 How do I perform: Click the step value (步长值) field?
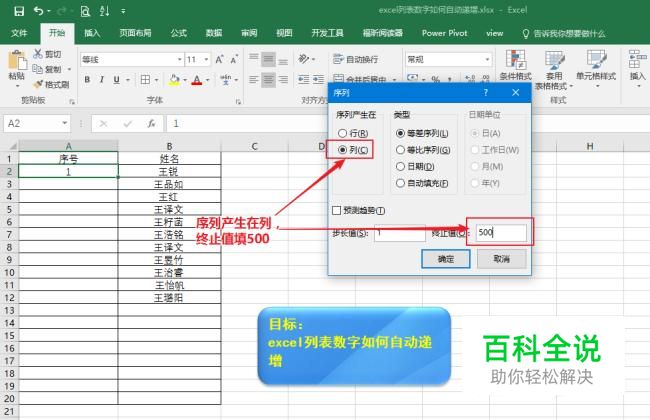400,233
